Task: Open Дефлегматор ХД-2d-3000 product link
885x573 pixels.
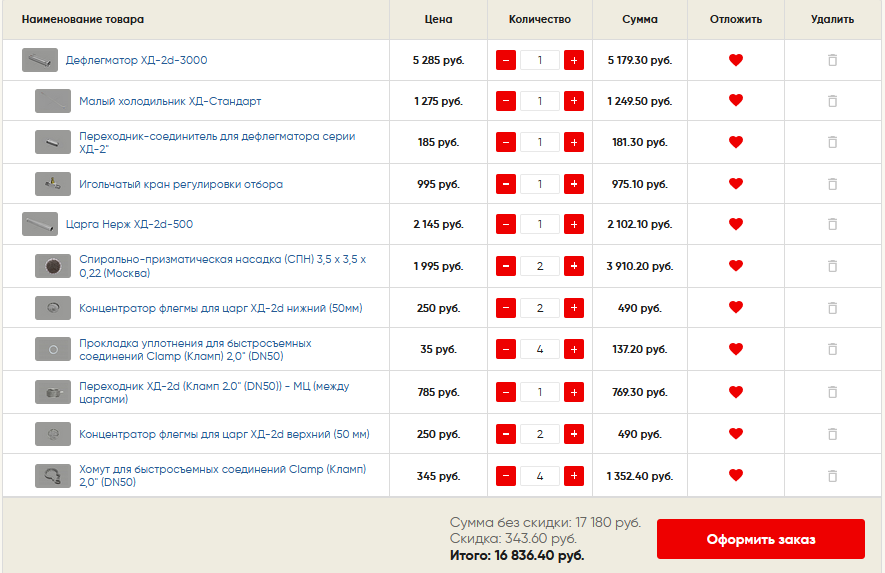Action: click(x=136, y=60)
